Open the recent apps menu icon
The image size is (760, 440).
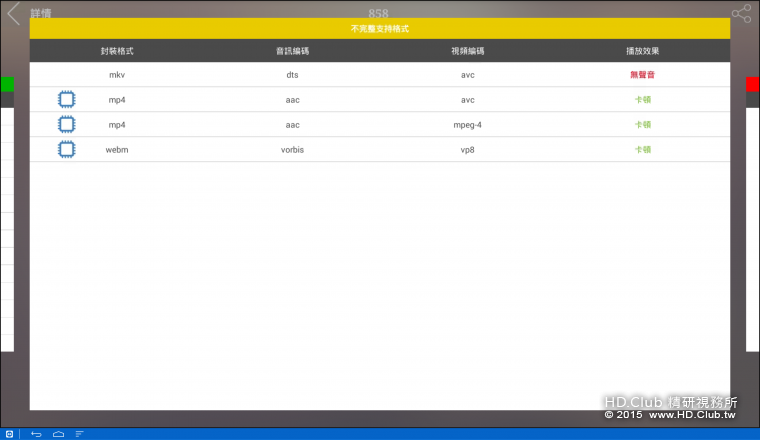pos(80,434)
